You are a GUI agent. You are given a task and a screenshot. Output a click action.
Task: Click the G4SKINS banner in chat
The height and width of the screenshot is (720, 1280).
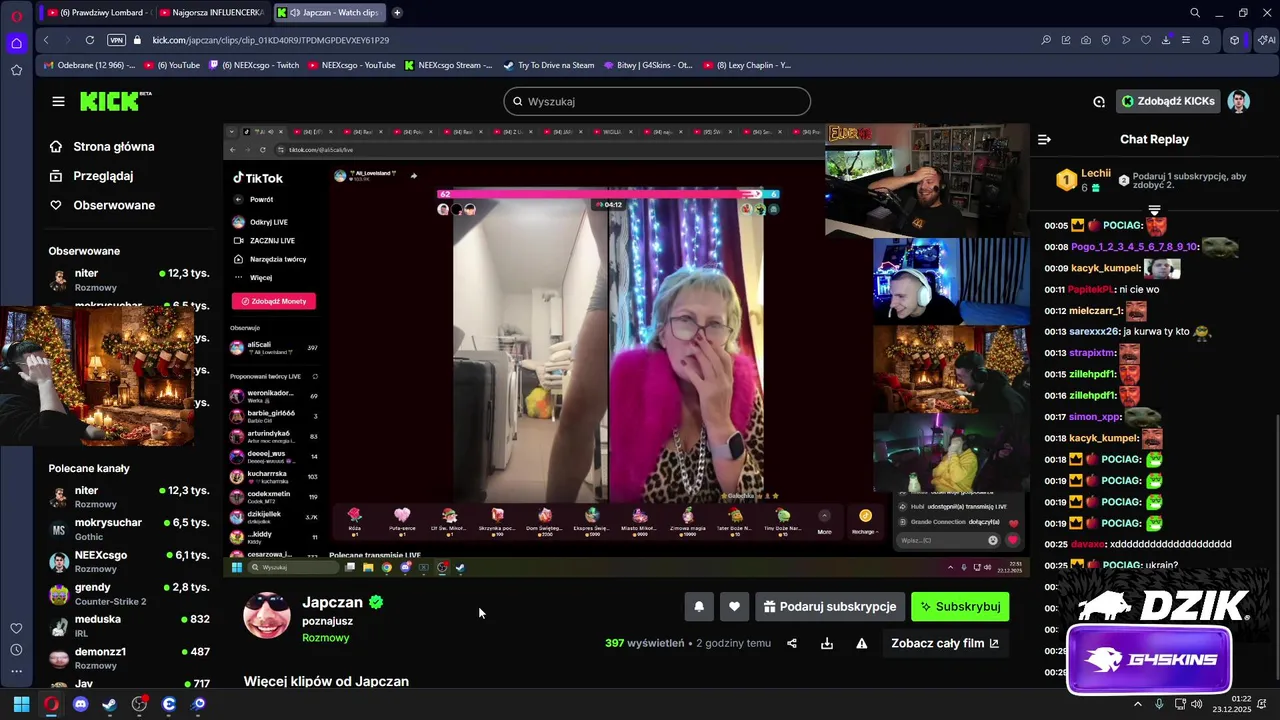tap(1149, 660)
